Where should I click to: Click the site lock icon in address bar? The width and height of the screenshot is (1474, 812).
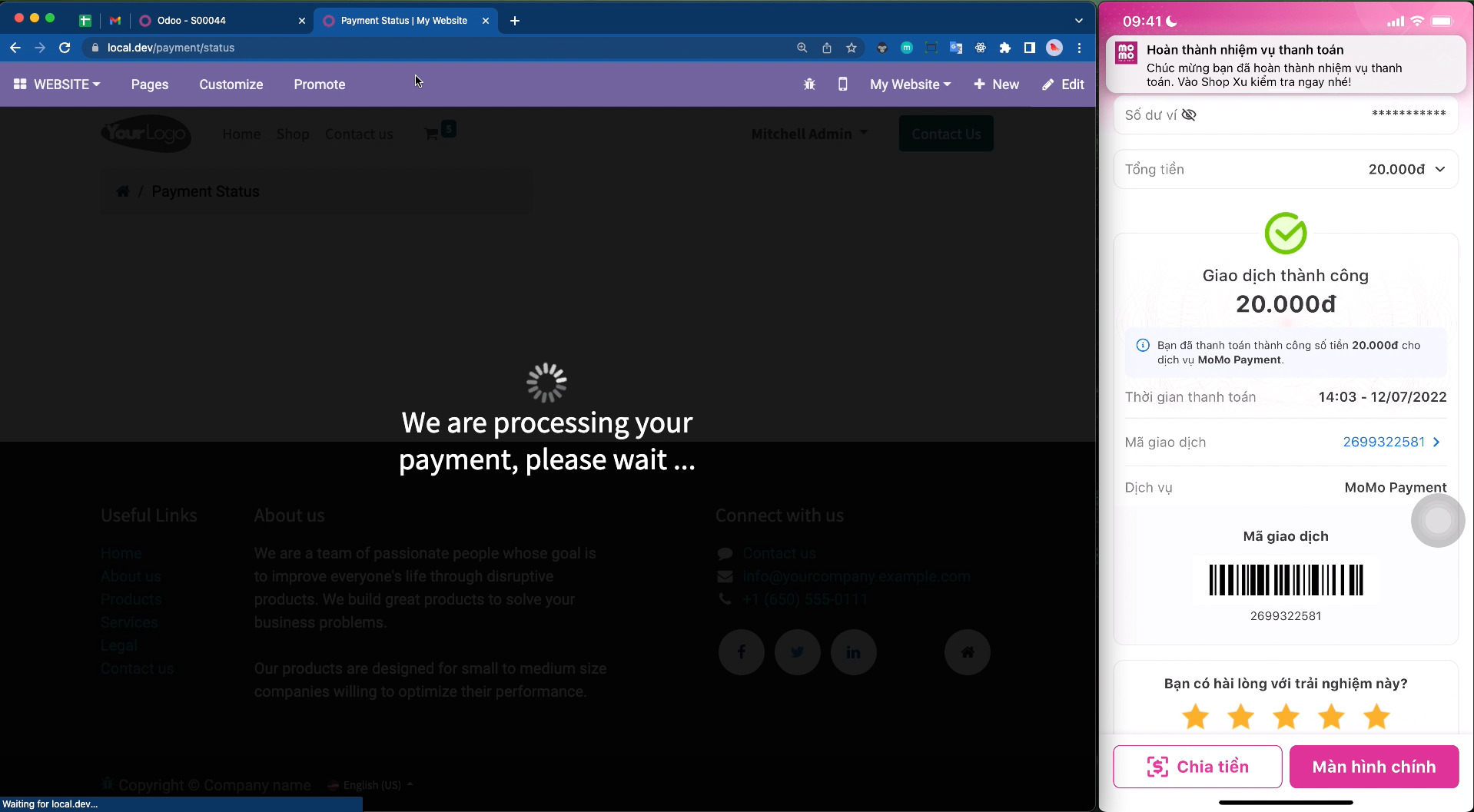tap(95, 48)
